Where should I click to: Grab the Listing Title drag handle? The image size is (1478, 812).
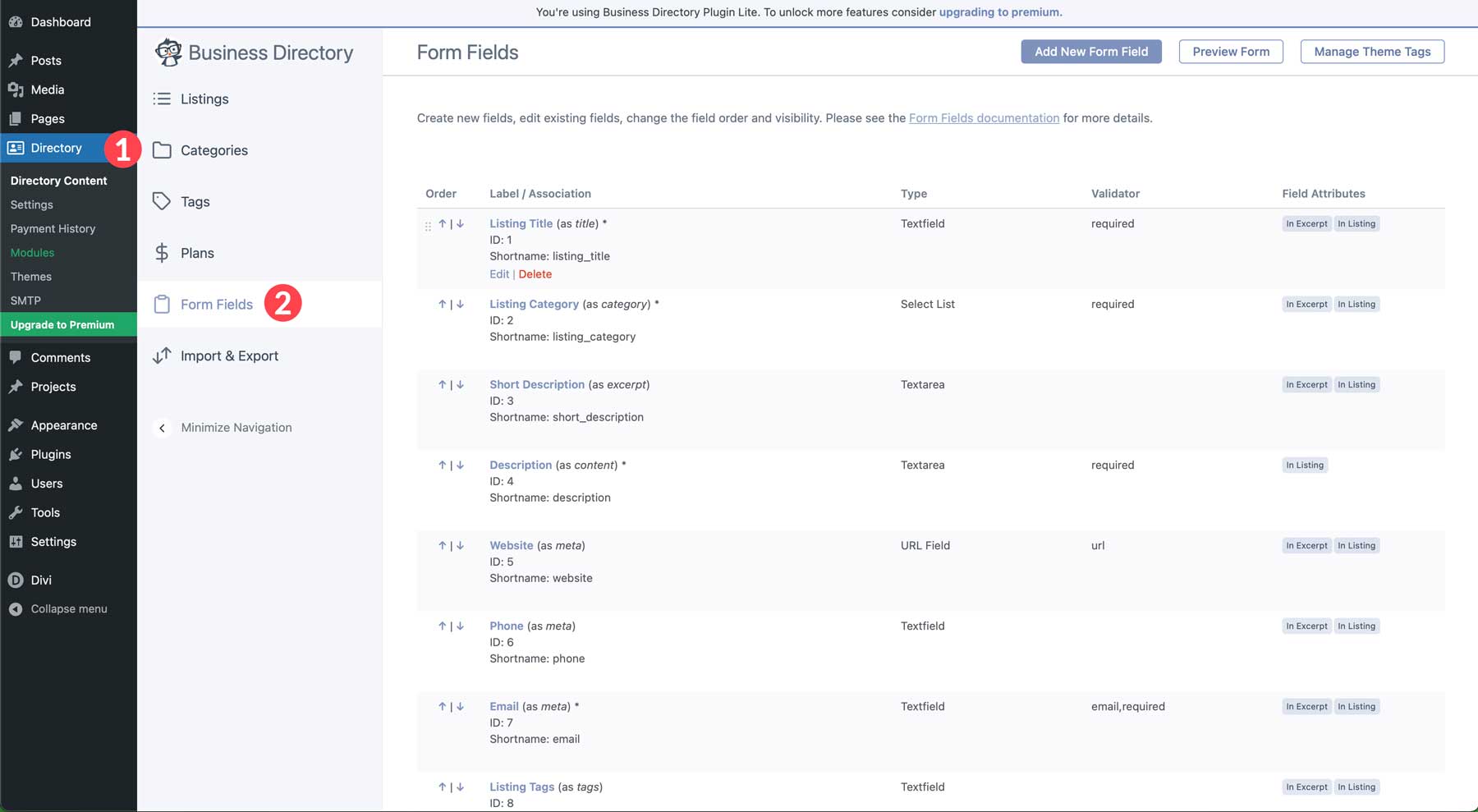428,224
